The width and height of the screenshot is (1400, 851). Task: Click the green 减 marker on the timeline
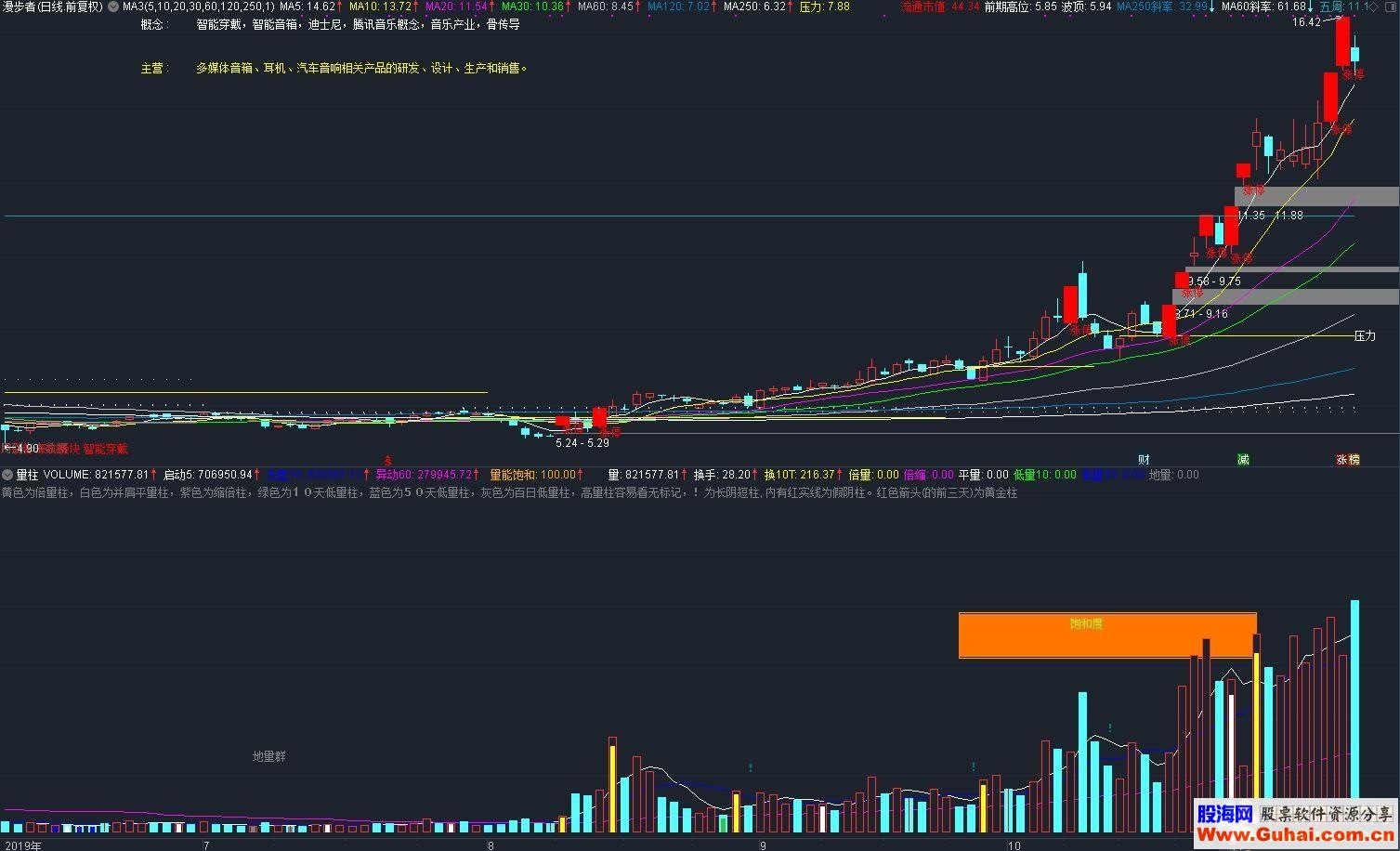[1243, 459]
